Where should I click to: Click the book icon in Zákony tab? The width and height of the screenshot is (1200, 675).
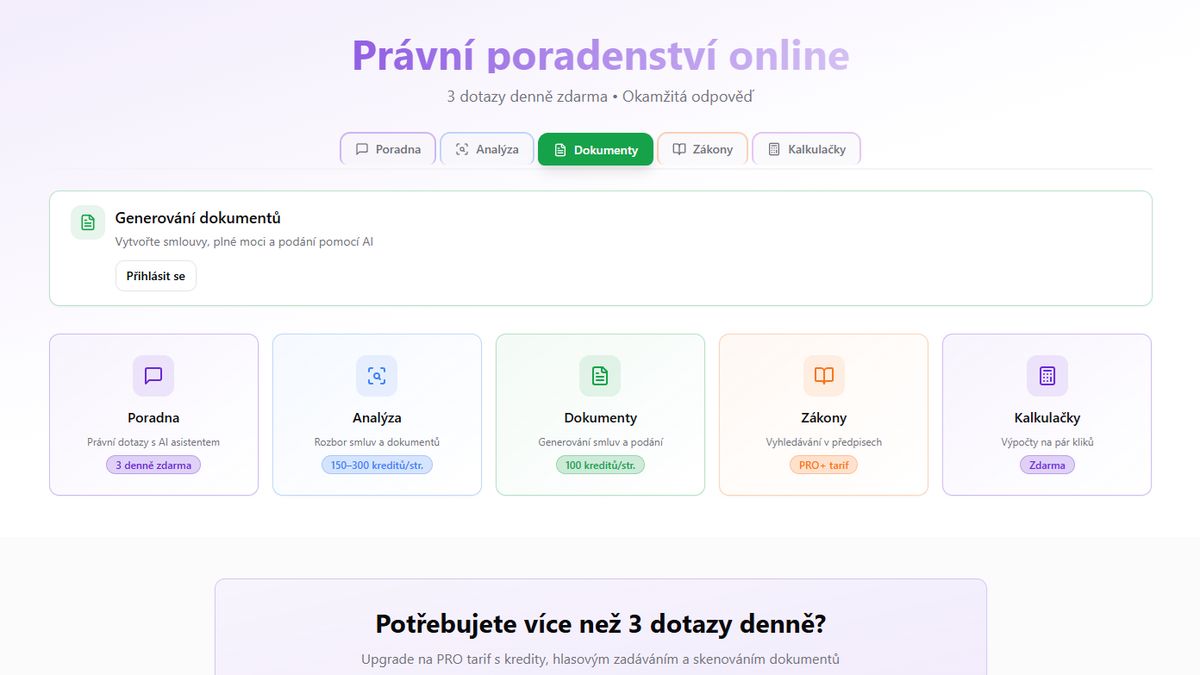coord(679,150)
